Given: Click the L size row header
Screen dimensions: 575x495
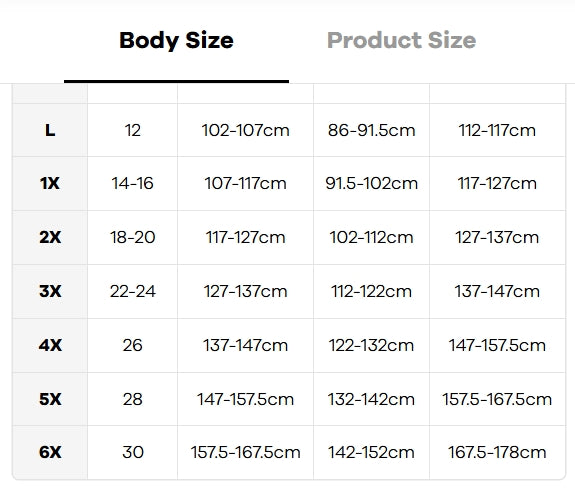Looking at the screenshot, I should point(50,130).
